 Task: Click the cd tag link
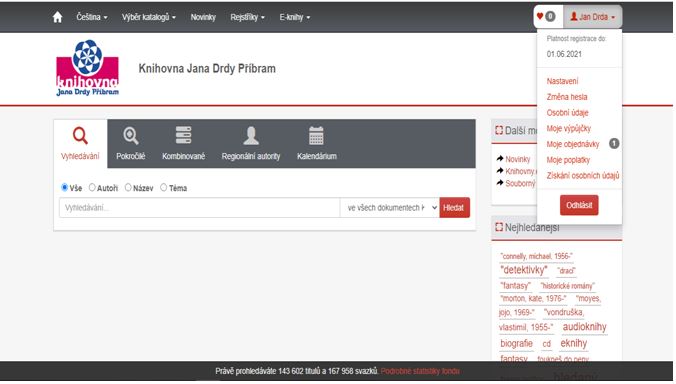(x=547, y=344)
